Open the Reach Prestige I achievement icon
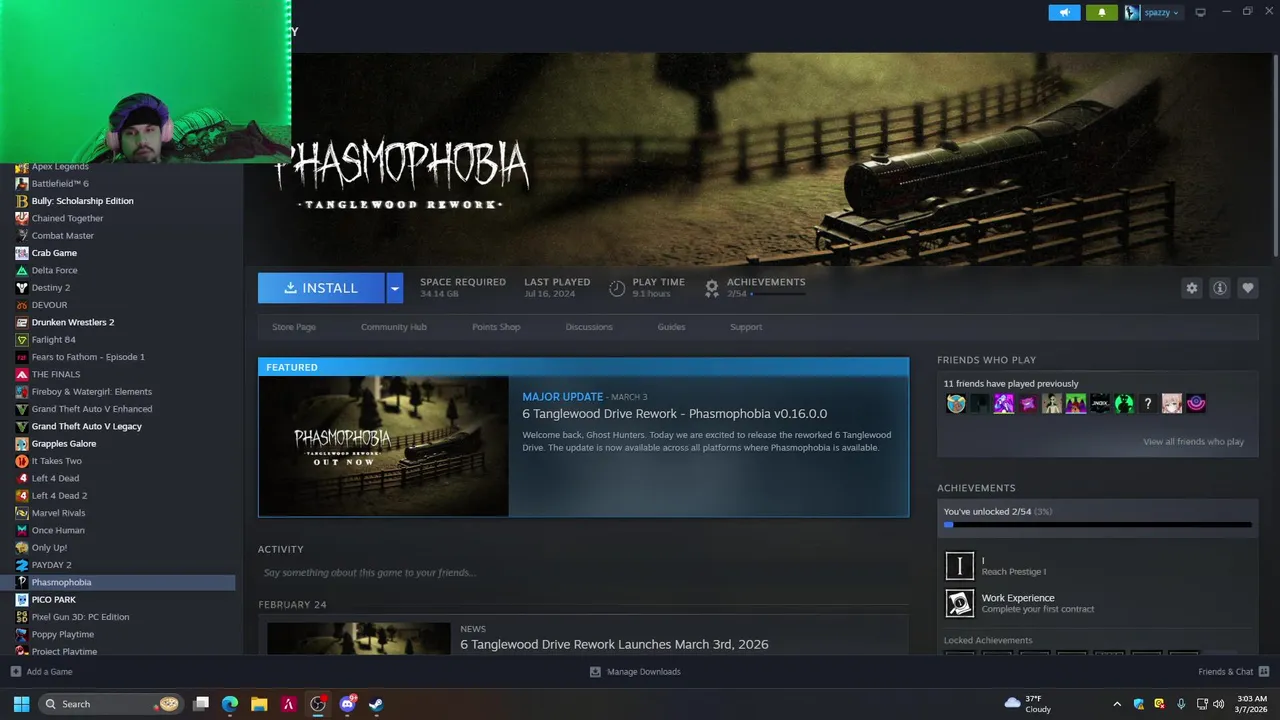The width and height of the screenshot is (1280, 720). (x=960, y=566)
